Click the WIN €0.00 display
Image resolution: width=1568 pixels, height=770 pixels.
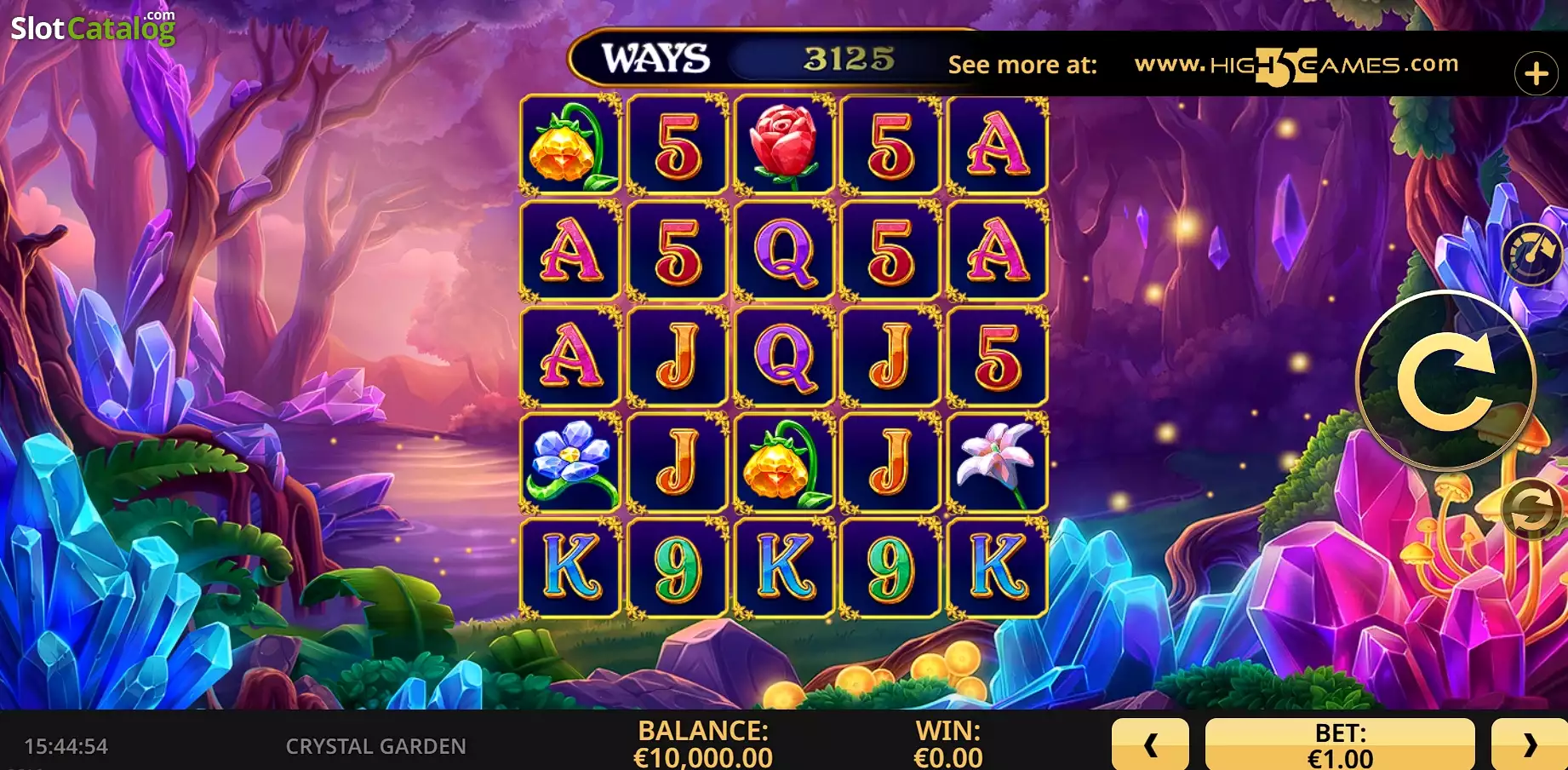click(948, 744)
